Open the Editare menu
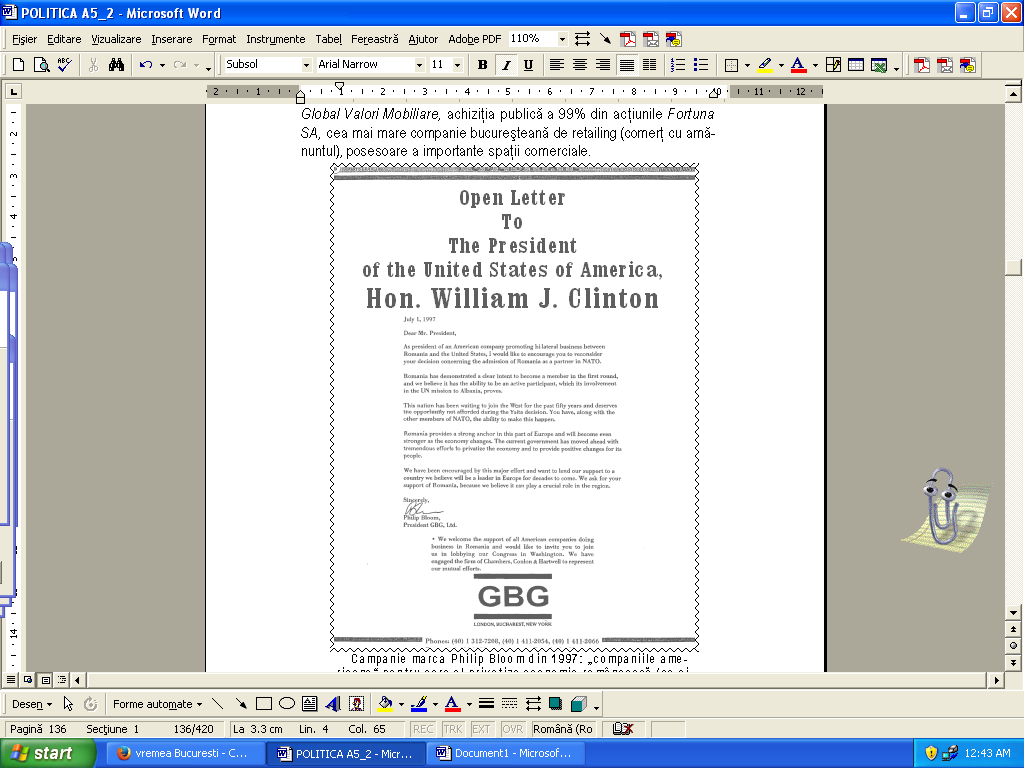Screen dimensions: 1024x768 click(64, 39)
